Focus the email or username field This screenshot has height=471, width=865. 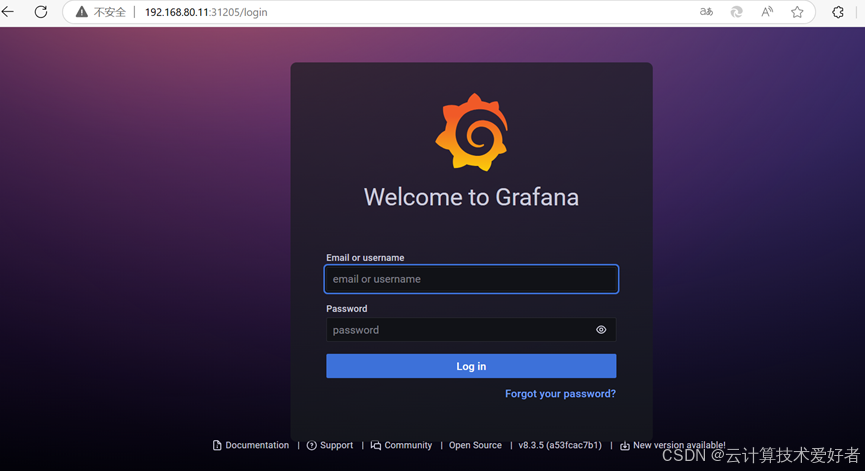[471, 279]
